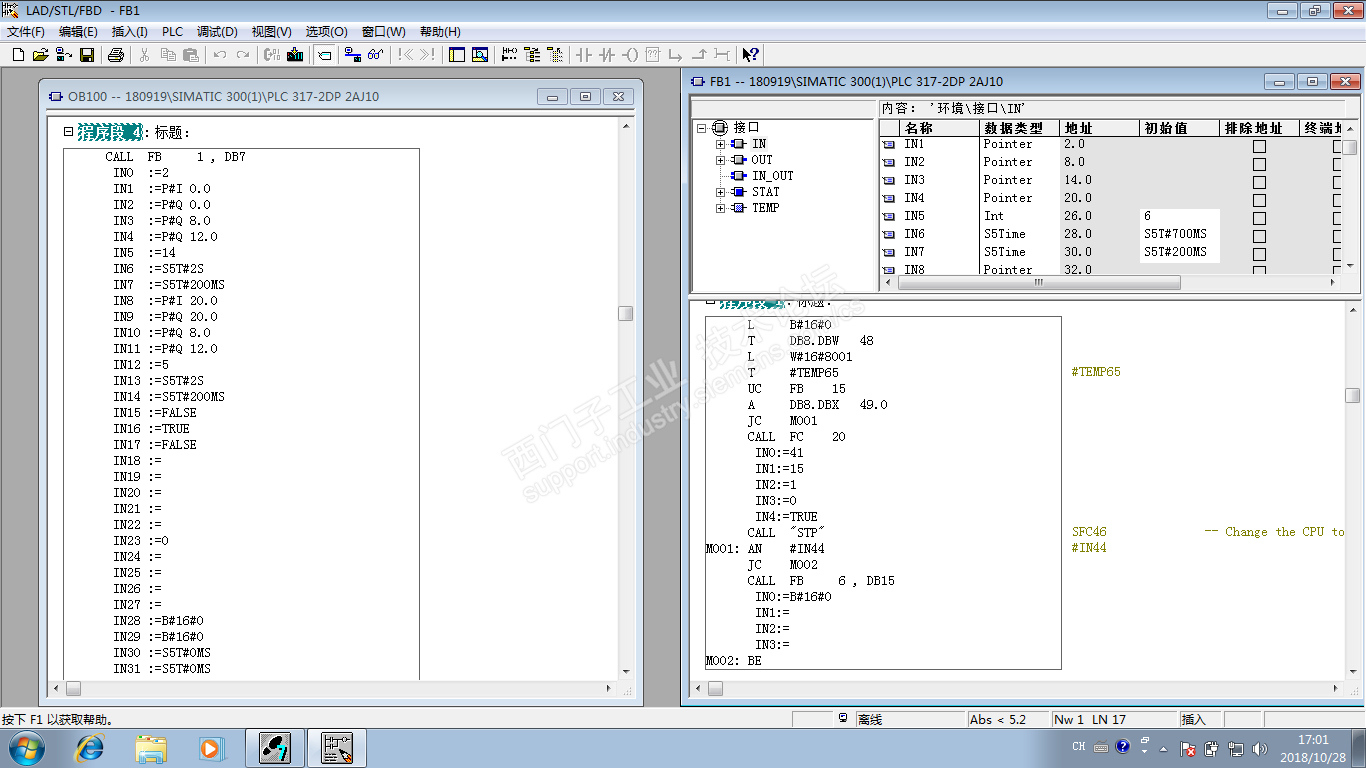Show hidden system tray icons
The height and width of the screenshot is (768, 1366).
(x=1163, y=748)
